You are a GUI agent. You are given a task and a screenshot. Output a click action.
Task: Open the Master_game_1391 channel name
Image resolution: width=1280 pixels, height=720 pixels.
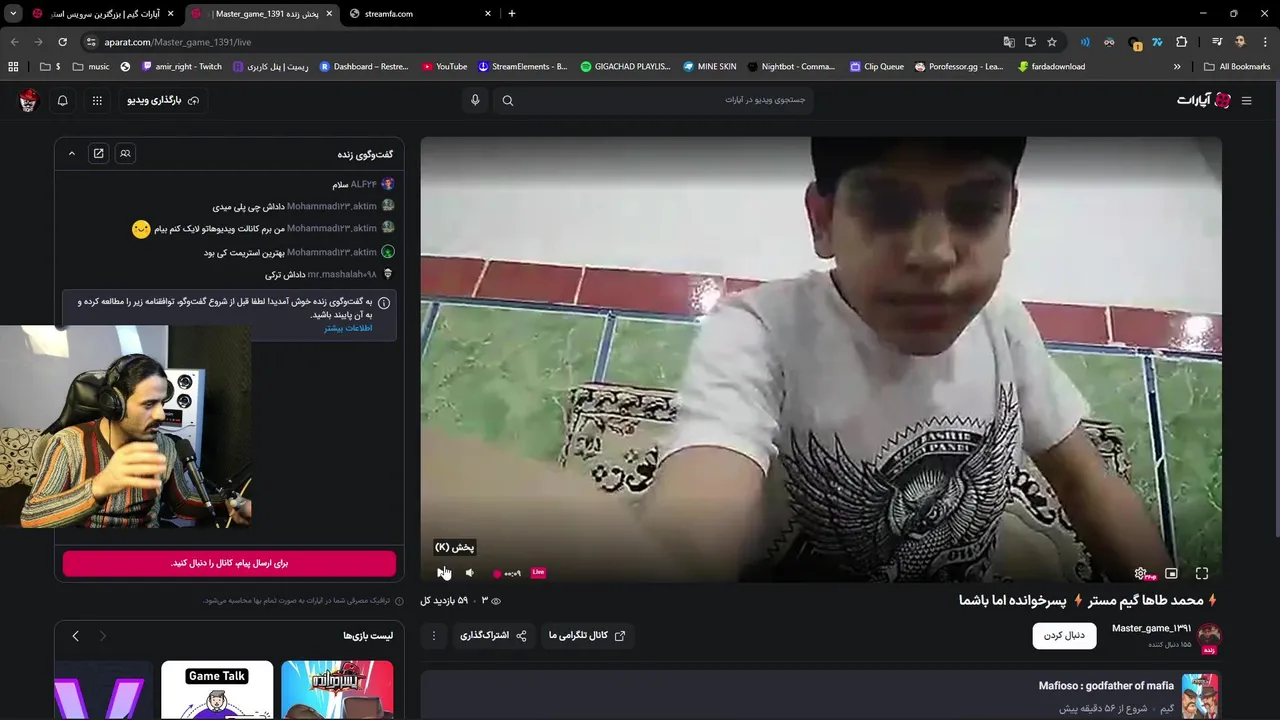tap(1151, 628)
